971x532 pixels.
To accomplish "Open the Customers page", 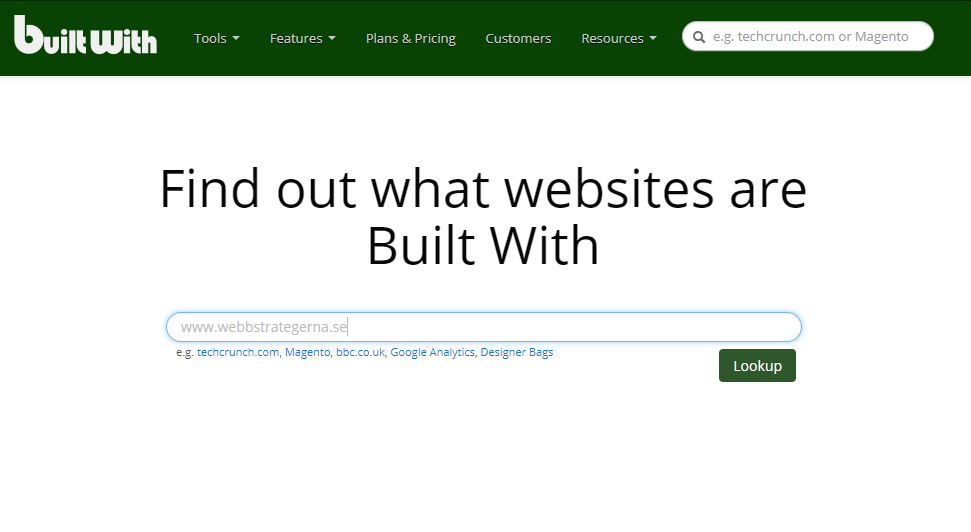I will [518, 38].
